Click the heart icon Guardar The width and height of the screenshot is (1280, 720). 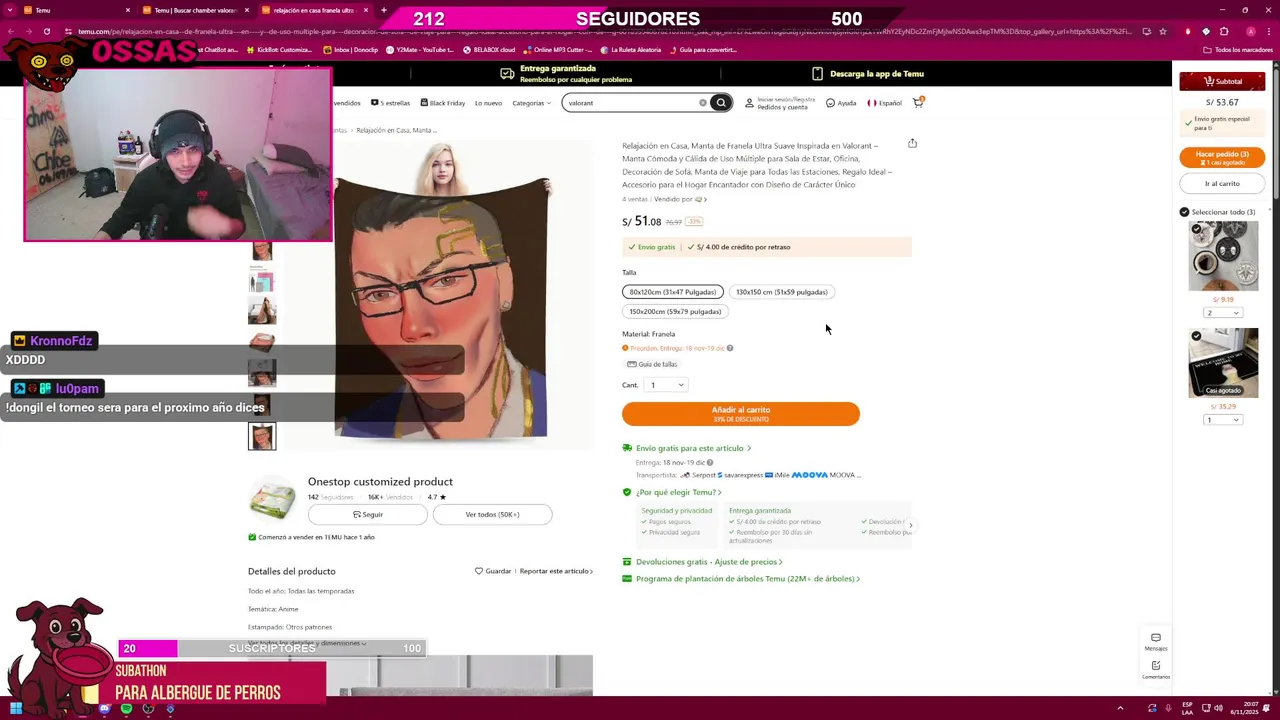(479, 571)
